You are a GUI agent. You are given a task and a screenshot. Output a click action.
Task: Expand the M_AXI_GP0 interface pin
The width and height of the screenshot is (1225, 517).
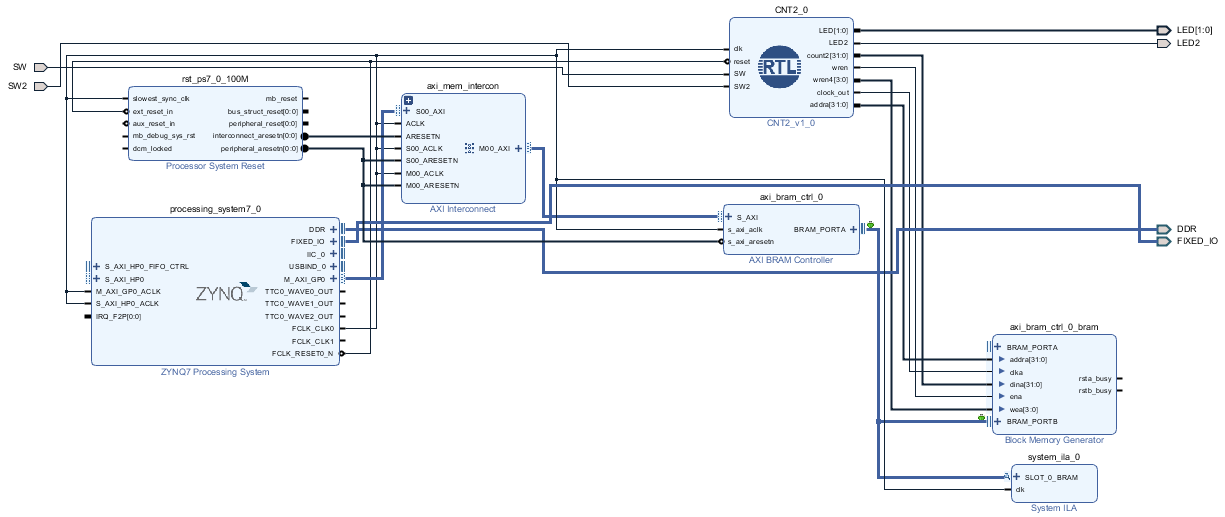coord(334,279)
